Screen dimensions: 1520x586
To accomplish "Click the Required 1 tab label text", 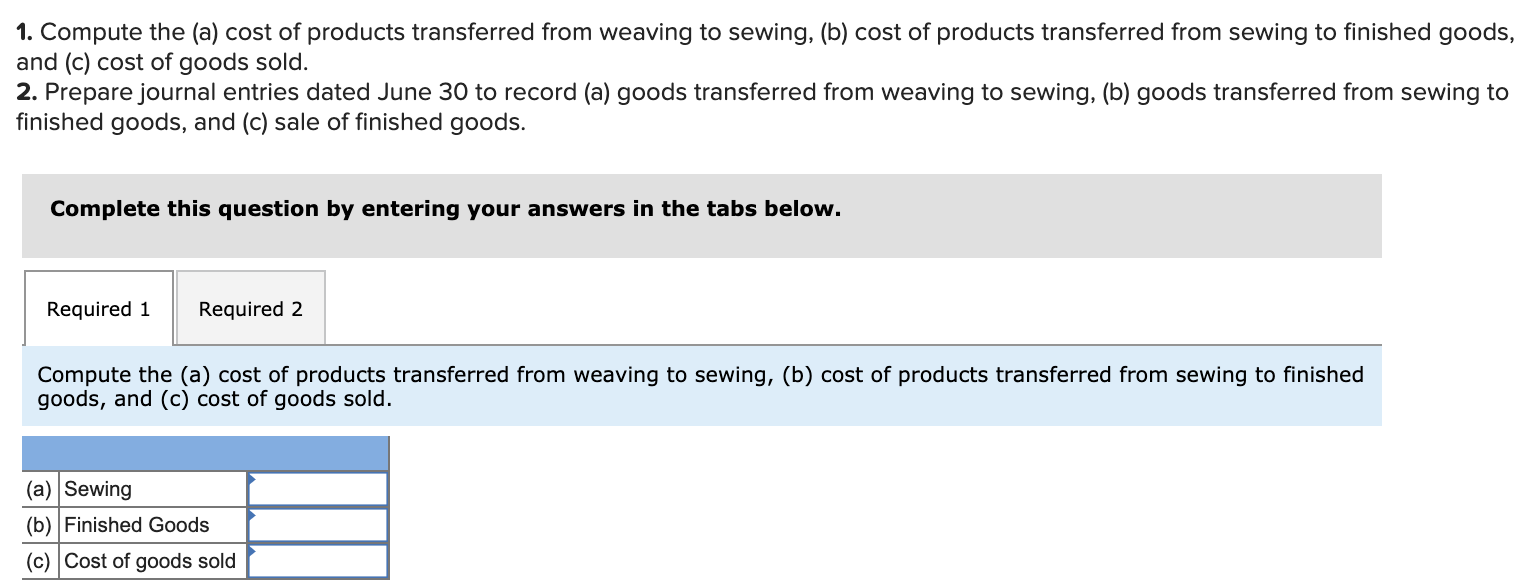I will click(x=98, y=309).
